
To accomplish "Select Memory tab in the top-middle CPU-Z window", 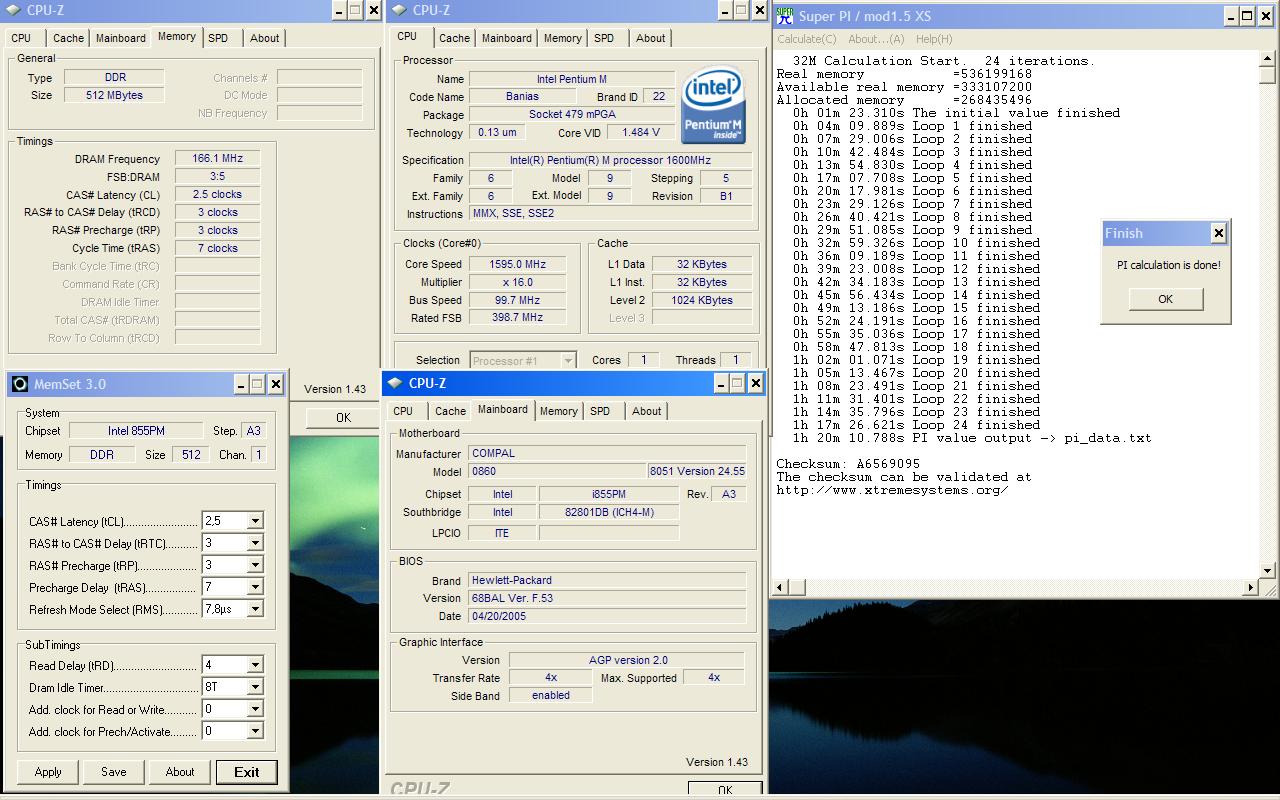I will coord(562,38).
